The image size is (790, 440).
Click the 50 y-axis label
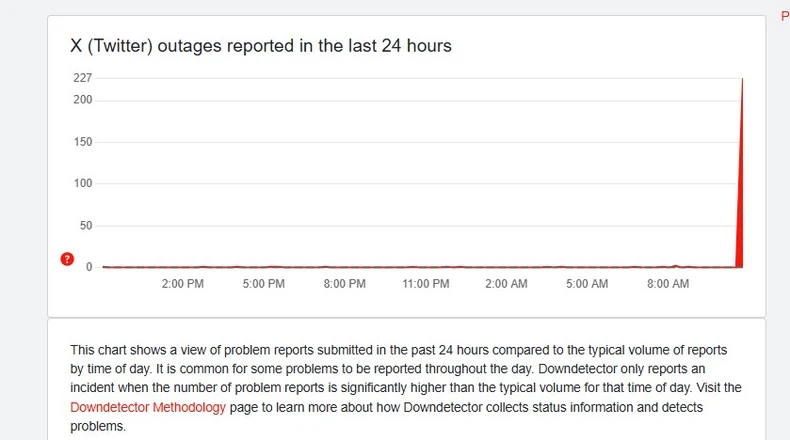pos(86,226)
